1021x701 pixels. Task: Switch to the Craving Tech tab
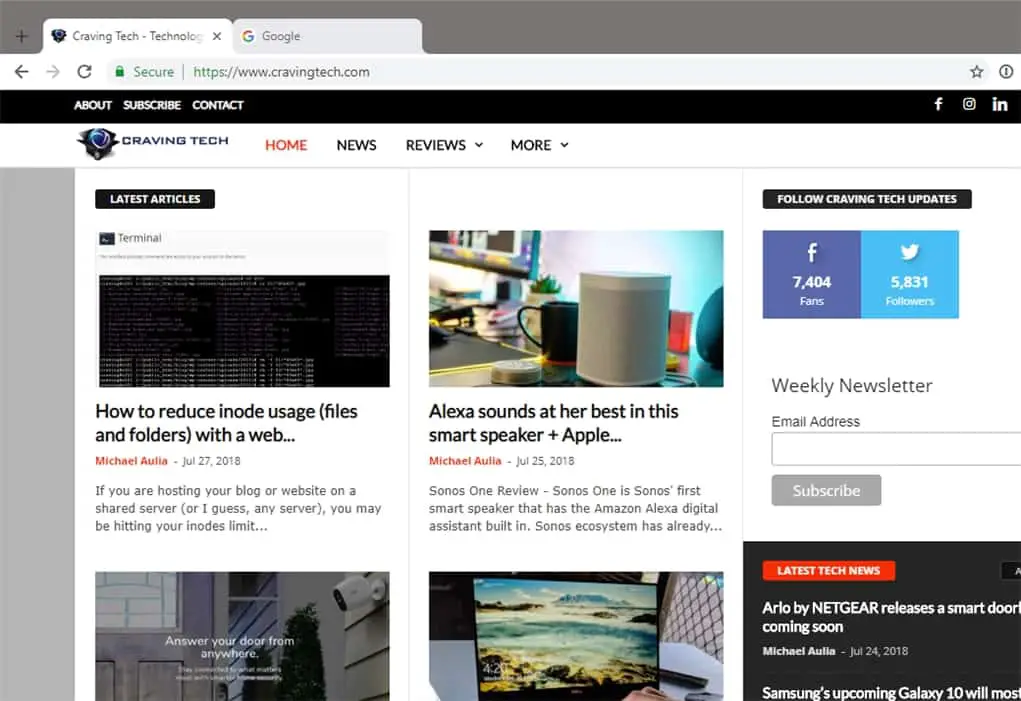click(137, 36)
